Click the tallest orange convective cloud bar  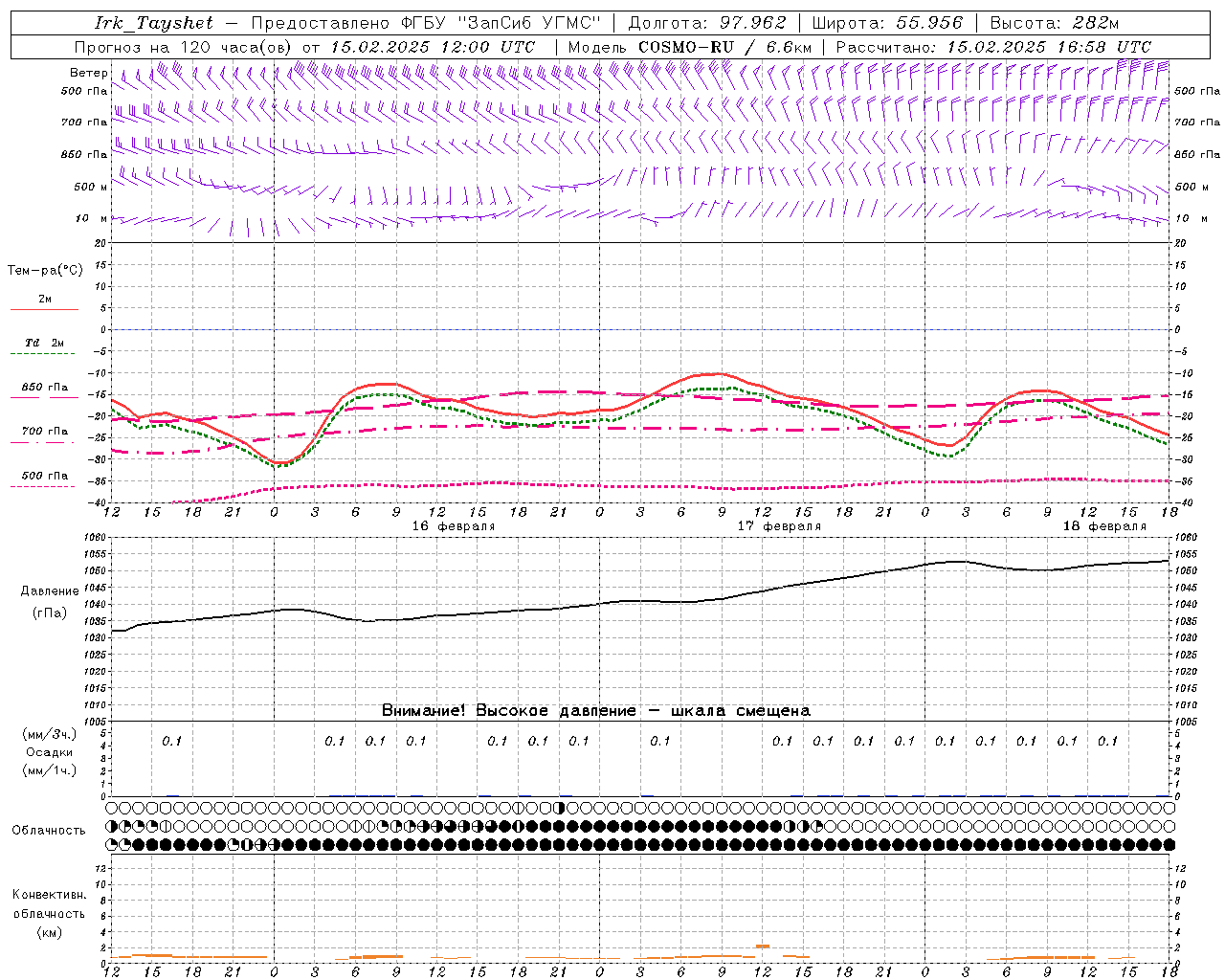[x=763, y=946]
